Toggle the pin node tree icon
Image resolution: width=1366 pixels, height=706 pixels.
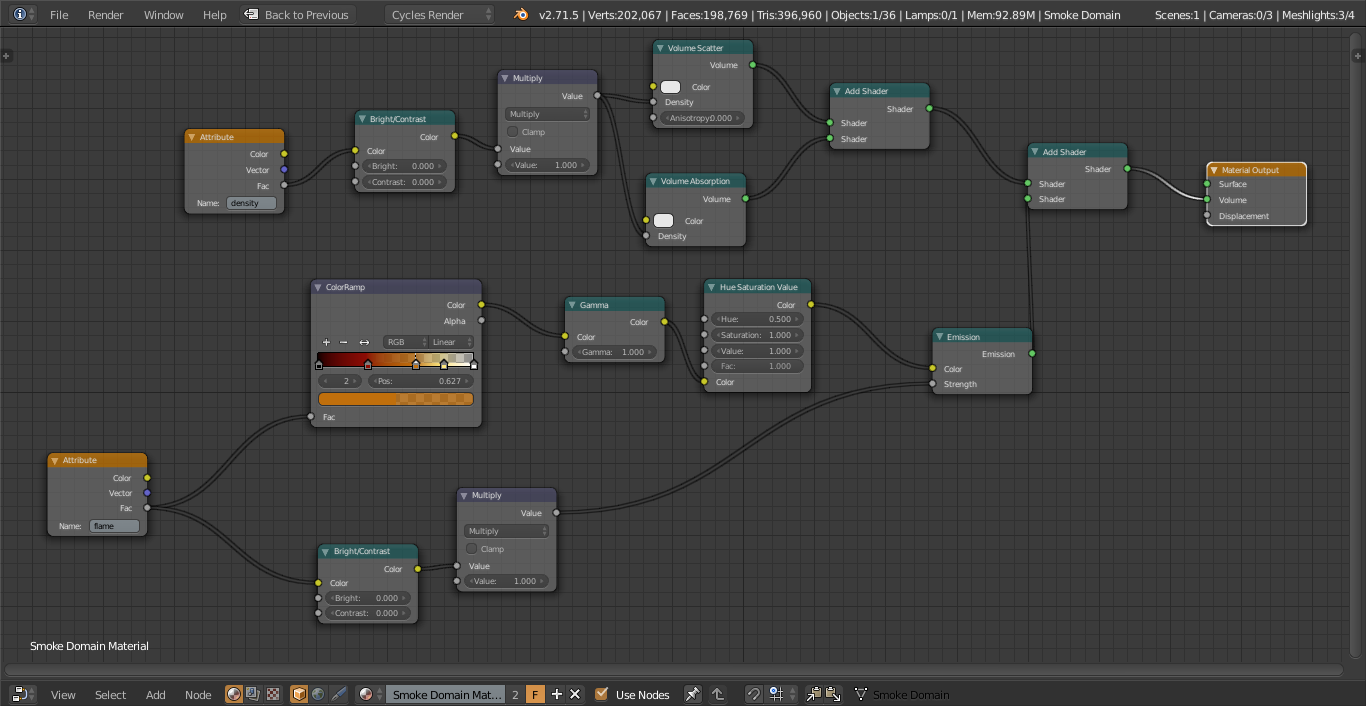[692, 694]
